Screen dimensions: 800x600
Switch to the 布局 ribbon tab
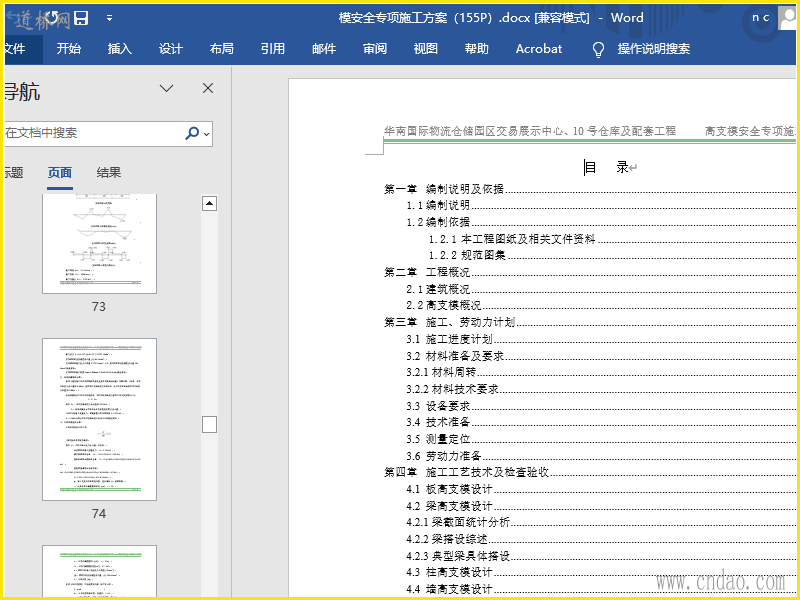click(x=221, y=49)
